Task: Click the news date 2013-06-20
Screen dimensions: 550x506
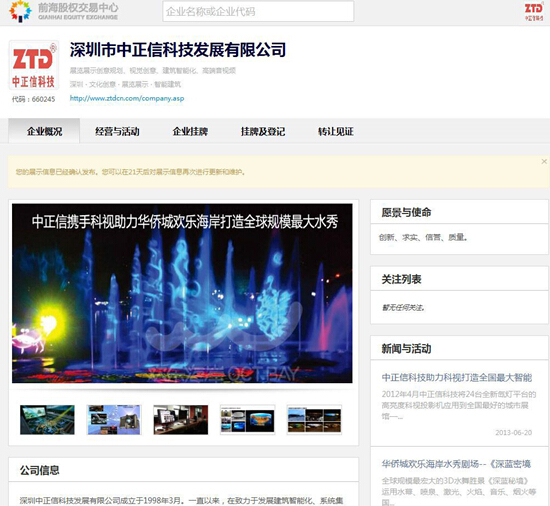Action: (514, 432)
